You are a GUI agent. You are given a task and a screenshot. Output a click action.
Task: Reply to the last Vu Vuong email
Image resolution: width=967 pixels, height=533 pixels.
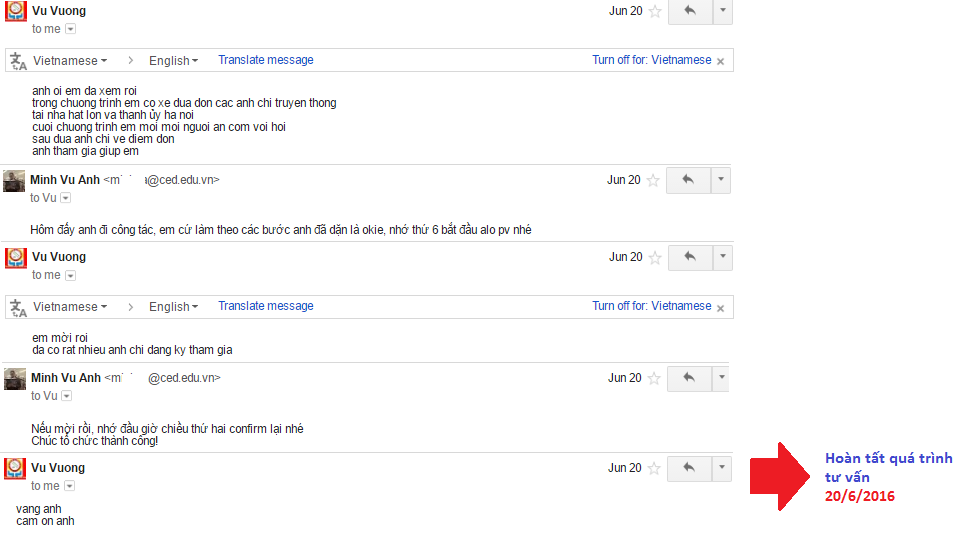click(689, 468)
